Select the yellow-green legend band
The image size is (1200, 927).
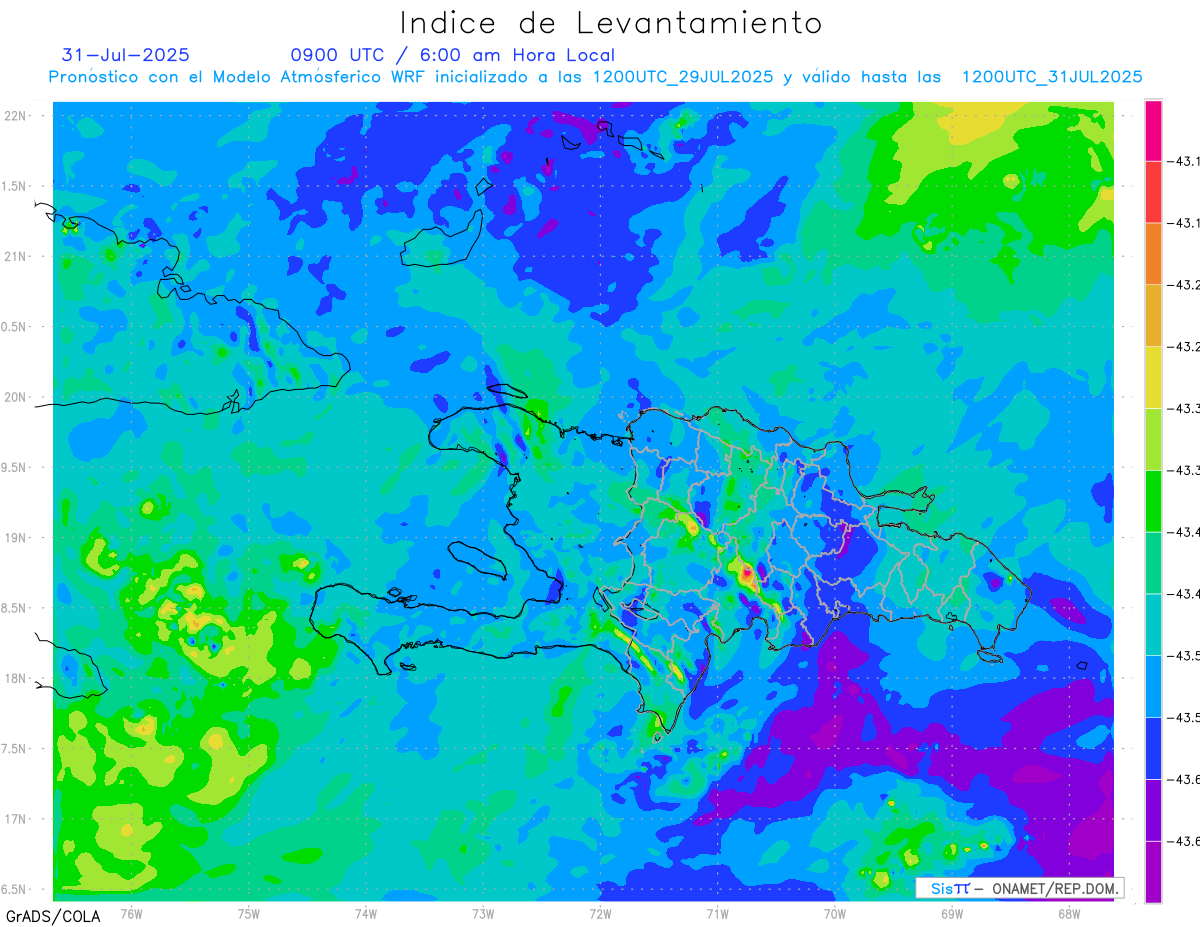pos(1153,439)
